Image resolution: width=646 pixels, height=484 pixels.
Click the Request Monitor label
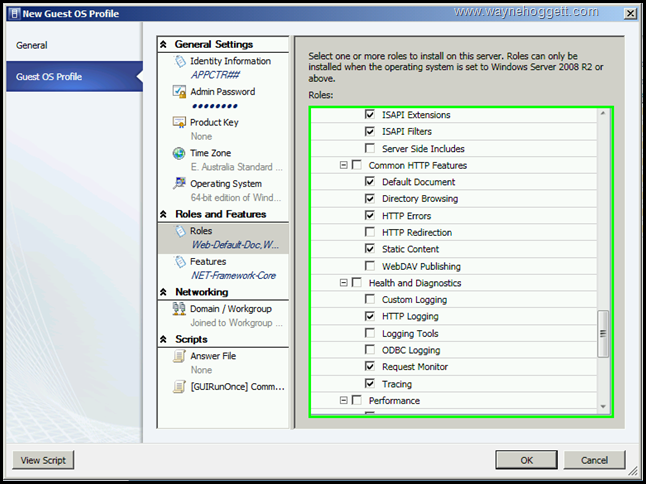pyautogui.click(x=415, y=367)
